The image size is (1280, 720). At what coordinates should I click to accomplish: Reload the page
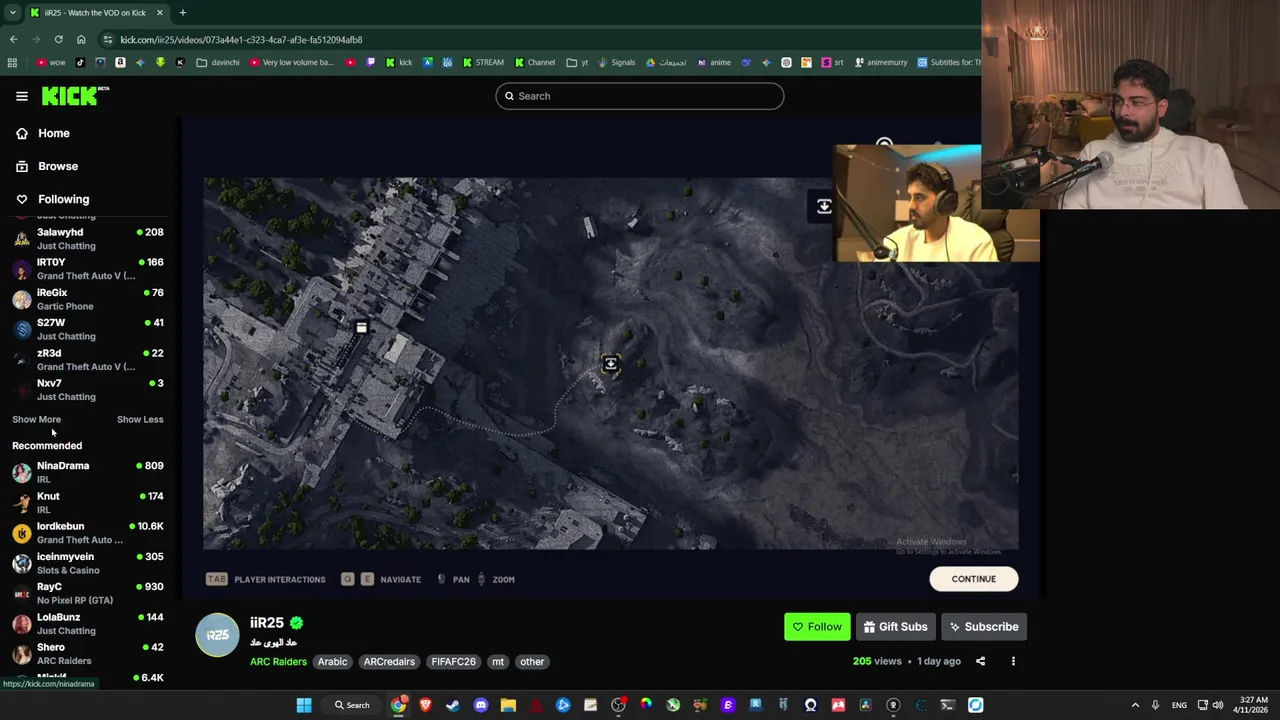tap(58, 40)
